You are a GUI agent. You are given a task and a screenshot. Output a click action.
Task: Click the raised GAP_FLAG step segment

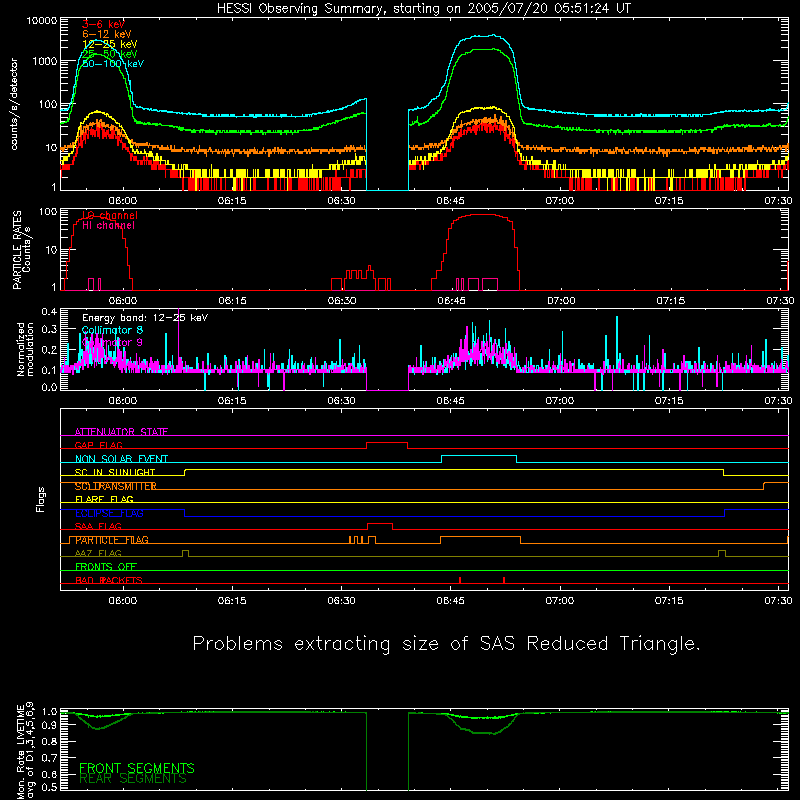point(387,443)
